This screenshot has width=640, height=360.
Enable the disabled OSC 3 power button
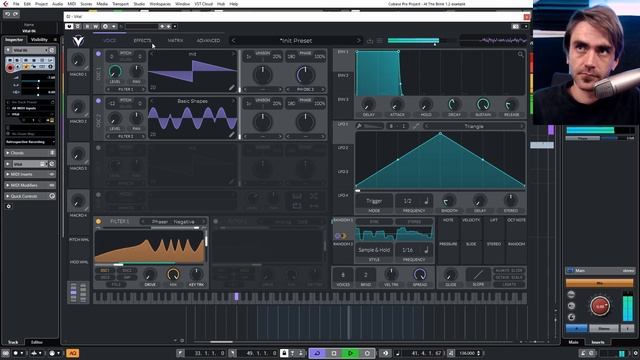(98, 148)
